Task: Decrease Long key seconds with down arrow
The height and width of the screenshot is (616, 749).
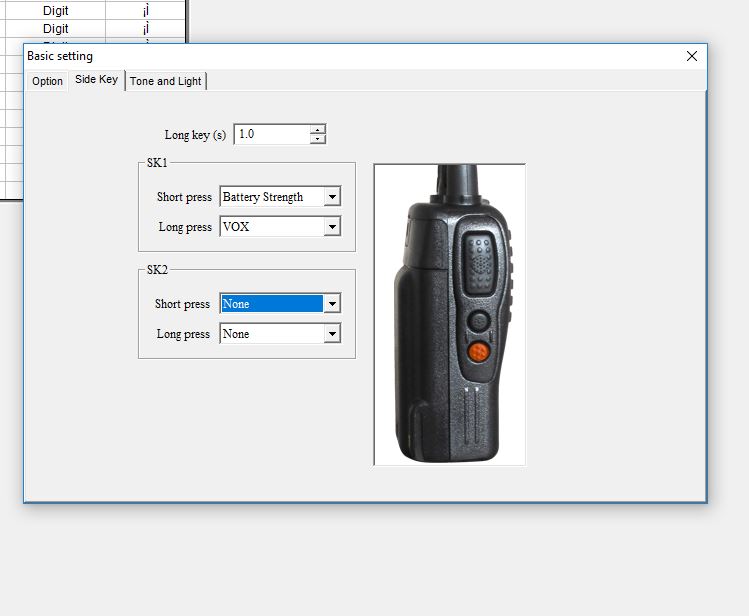Action: [318, 139]
